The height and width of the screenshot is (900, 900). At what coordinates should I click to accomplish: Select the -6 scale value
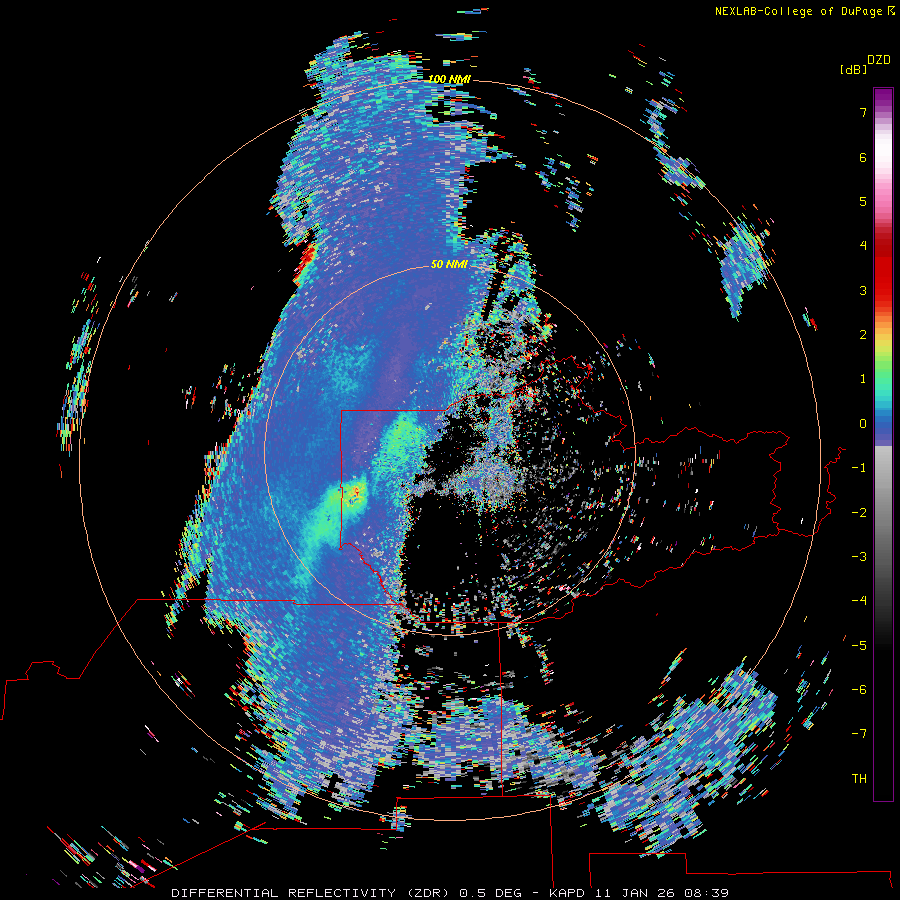coord(859,690)
